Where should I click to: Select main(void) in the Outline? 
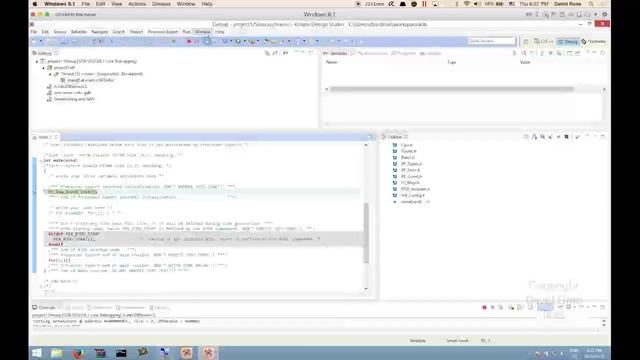[x=411, y=202]
